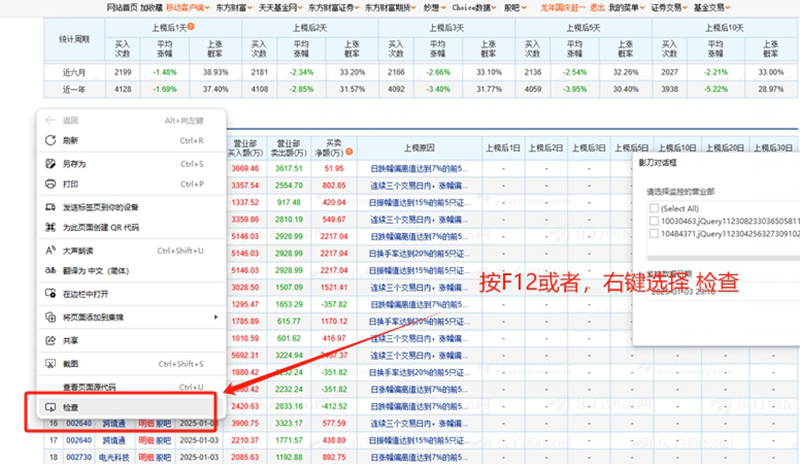This screenshot has height=464, width=800.
Task: Click the -412.52 net amount cell
Action: 334,406
